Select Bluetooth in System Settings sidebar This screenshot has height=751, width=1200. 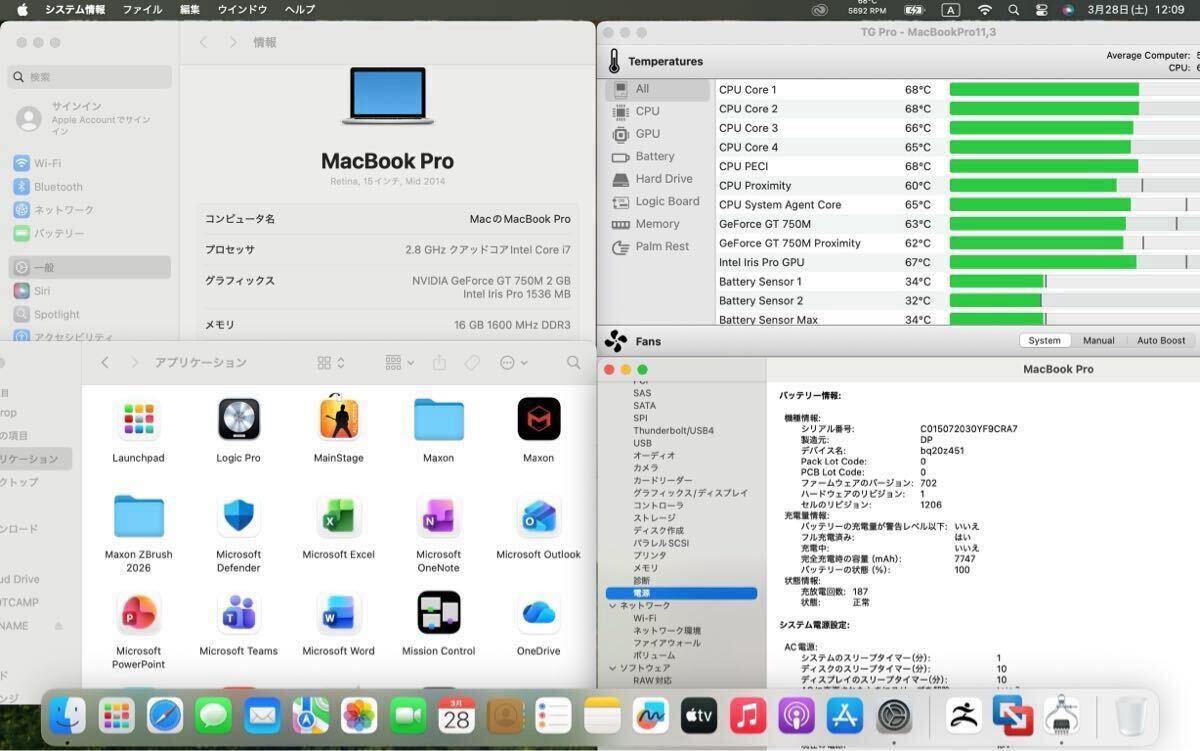coord(58,187)
